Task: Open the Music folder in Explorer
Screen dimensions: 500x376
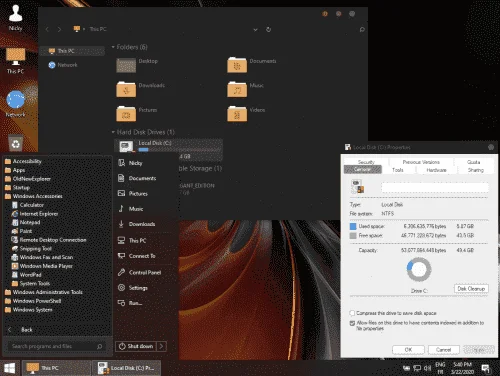Action: pyautogui.click(x=245, y=89)
